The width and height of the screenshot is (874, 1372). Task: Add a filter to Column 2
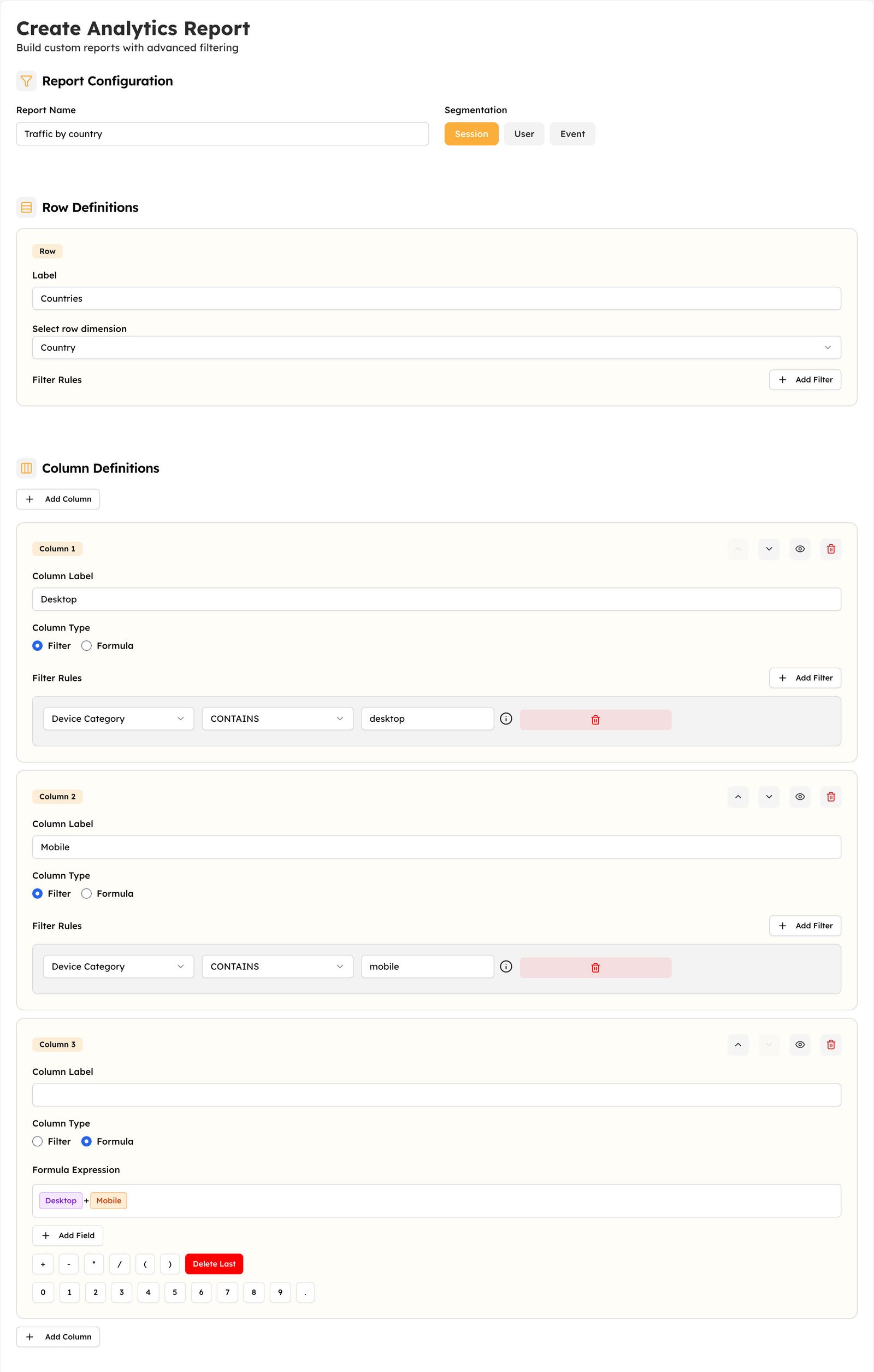(x=805, y=926)
